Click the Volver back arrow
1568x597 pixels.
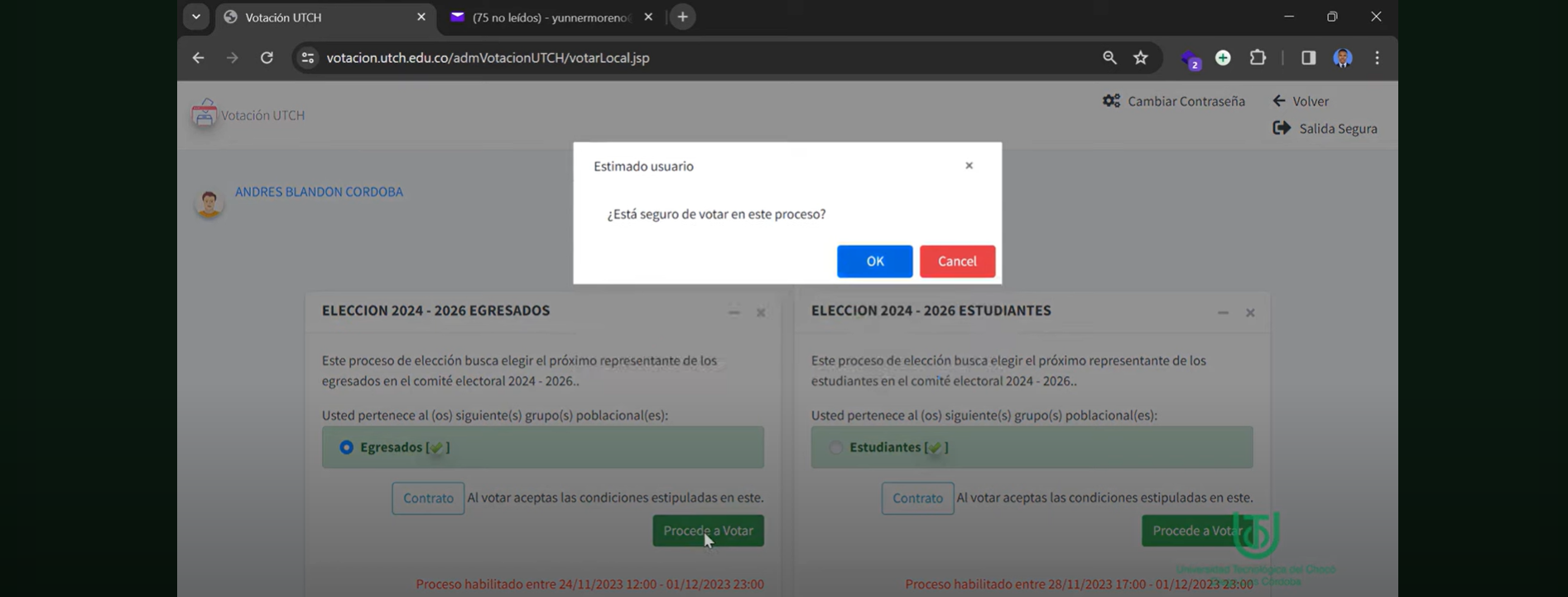click(1279, 101)
